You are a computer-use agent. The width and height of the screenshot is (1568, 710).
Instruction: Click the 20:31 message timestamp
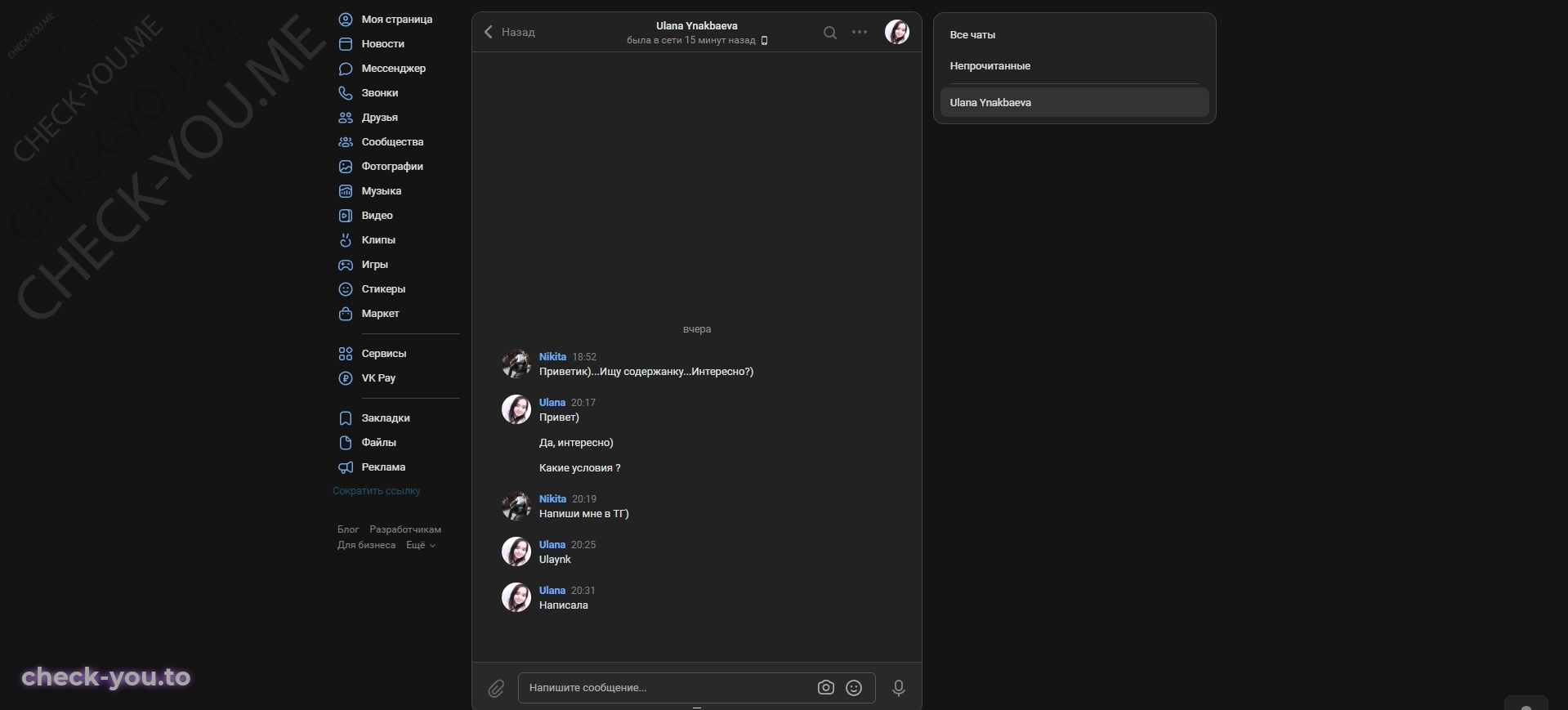point(583,591)
